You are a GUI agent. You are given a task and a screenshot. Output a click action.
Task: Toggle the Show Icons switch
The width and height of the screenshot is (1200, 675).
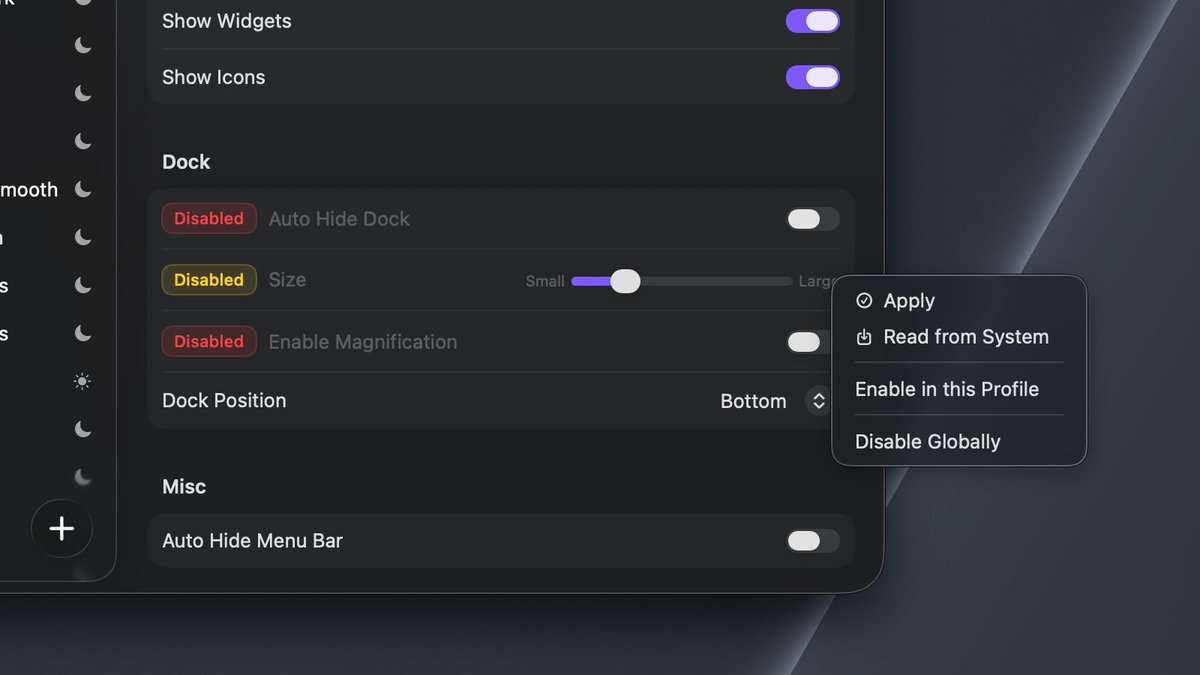[x=812, y=77]
